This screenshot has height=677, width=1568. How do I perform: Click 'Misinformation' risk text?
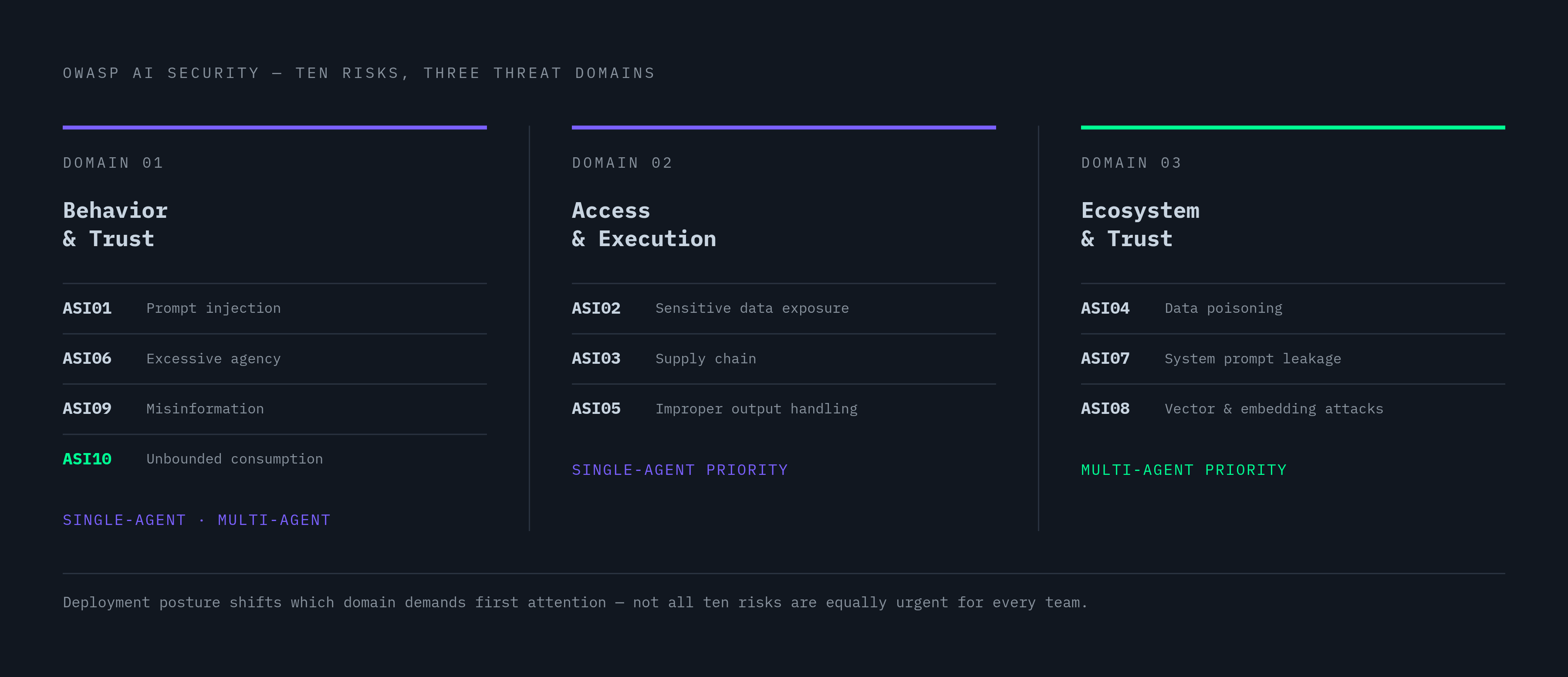point(205,409)
